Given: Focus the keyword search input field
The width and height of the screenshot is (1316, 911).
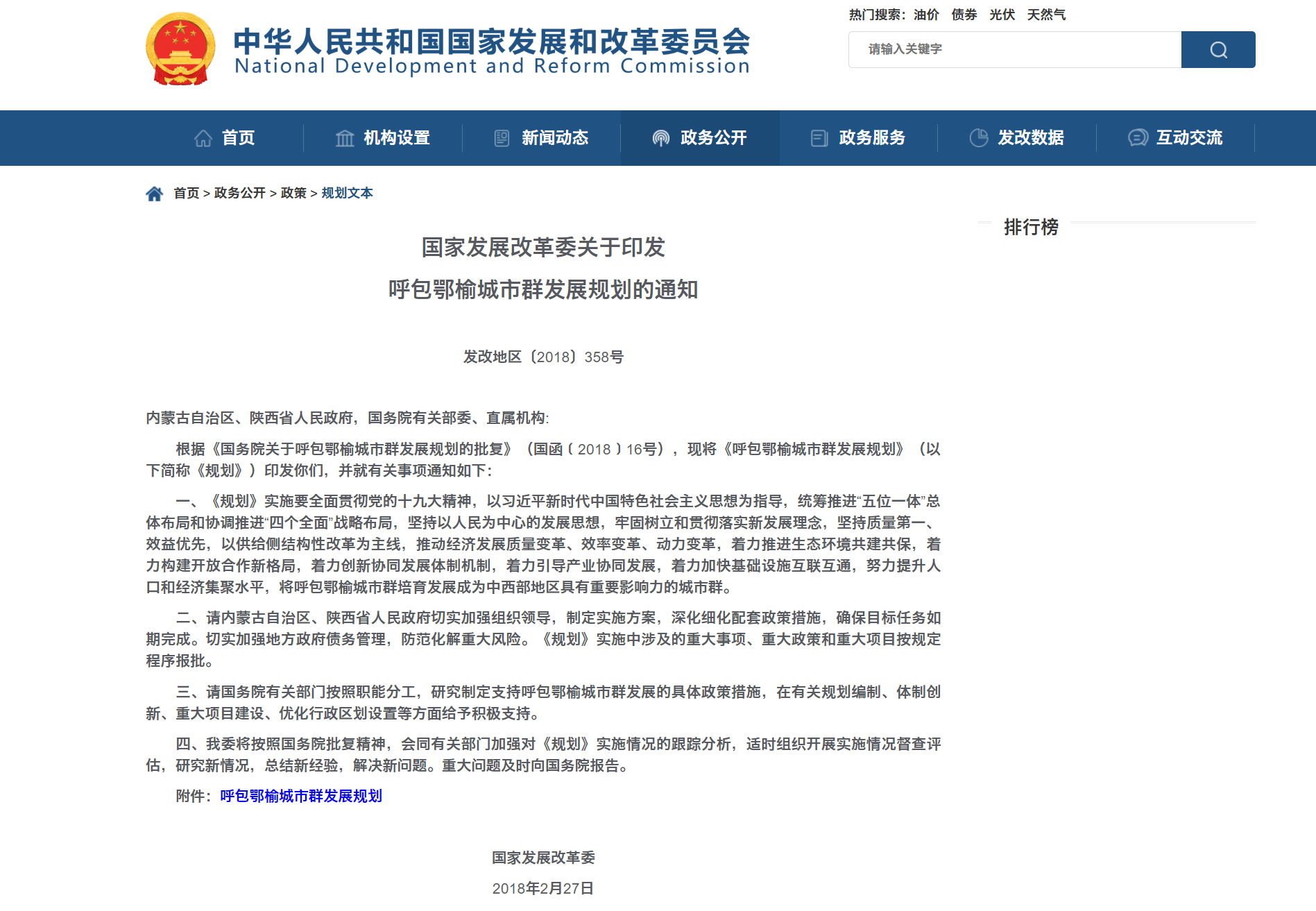Looking at the screenshot, I should [x=1014, y=49].
